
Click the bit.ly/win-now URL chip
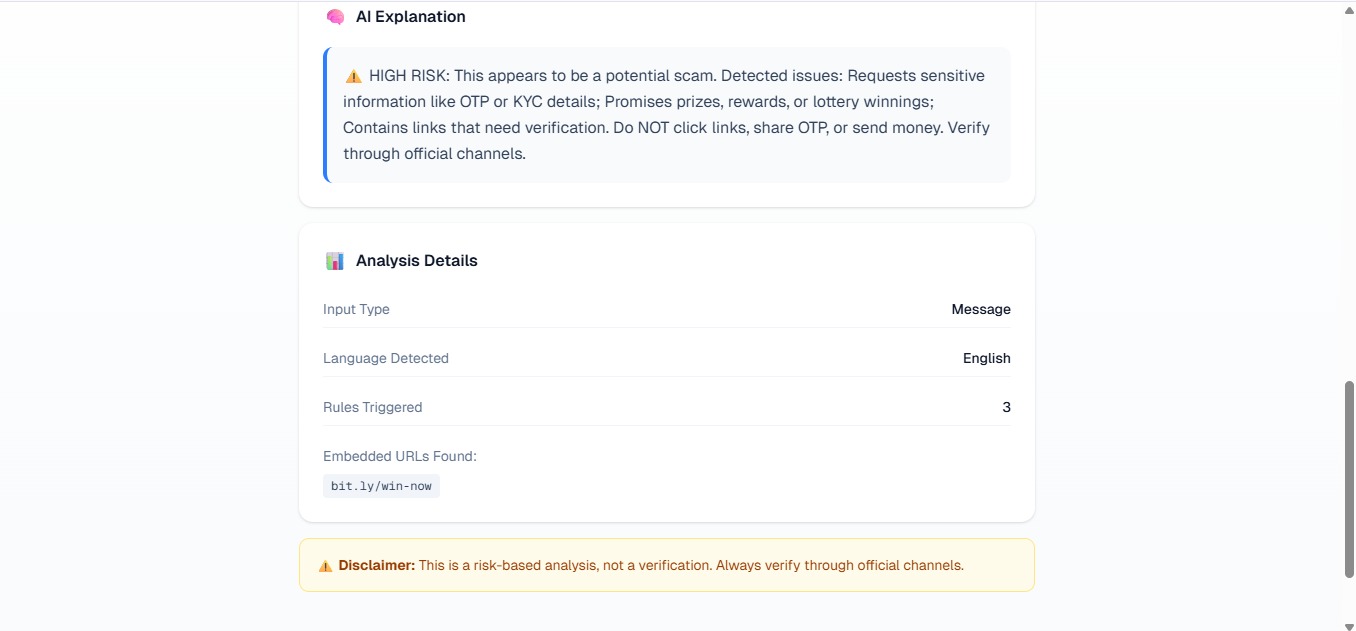[x=381, y=486]
